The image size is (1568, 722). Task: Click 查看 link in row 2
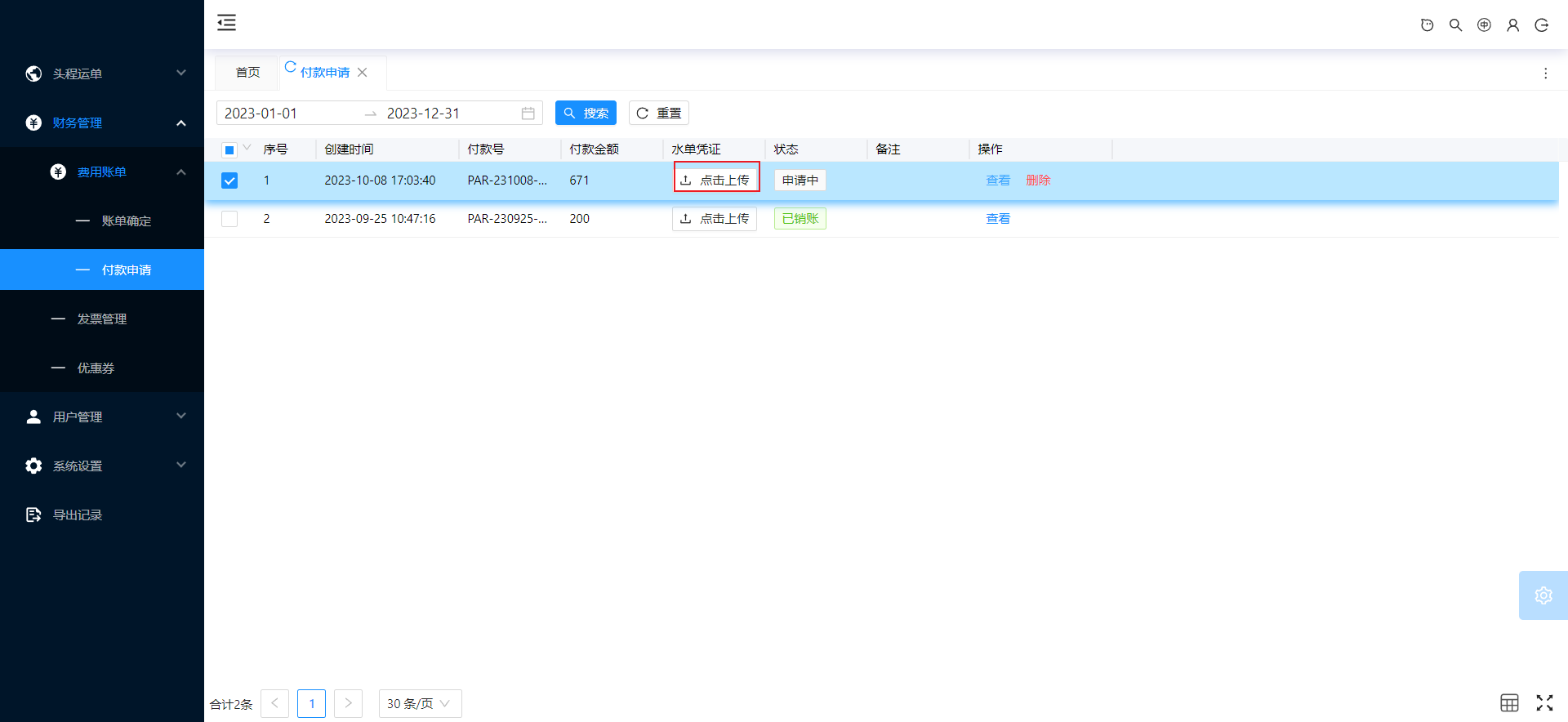tap(998, 219)
